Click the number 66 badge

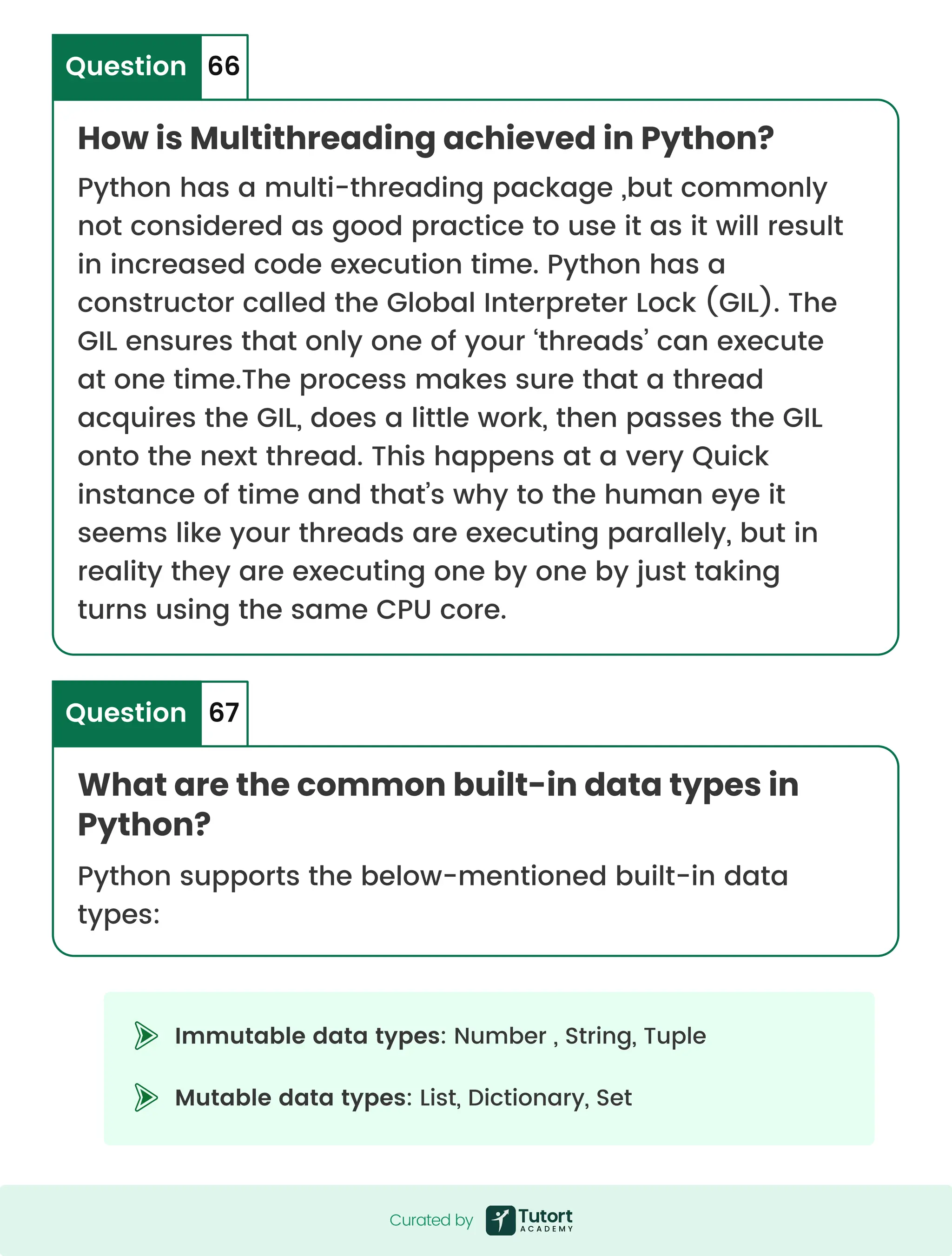pyautogui.click(x=224, y=67)
